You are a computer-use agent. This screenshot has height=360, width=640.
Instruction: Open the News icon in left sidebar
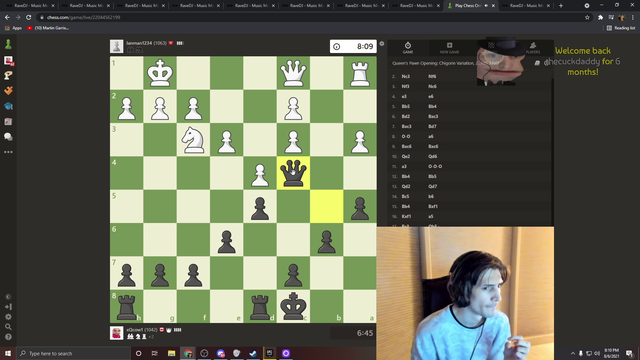[x=8, y=122]
